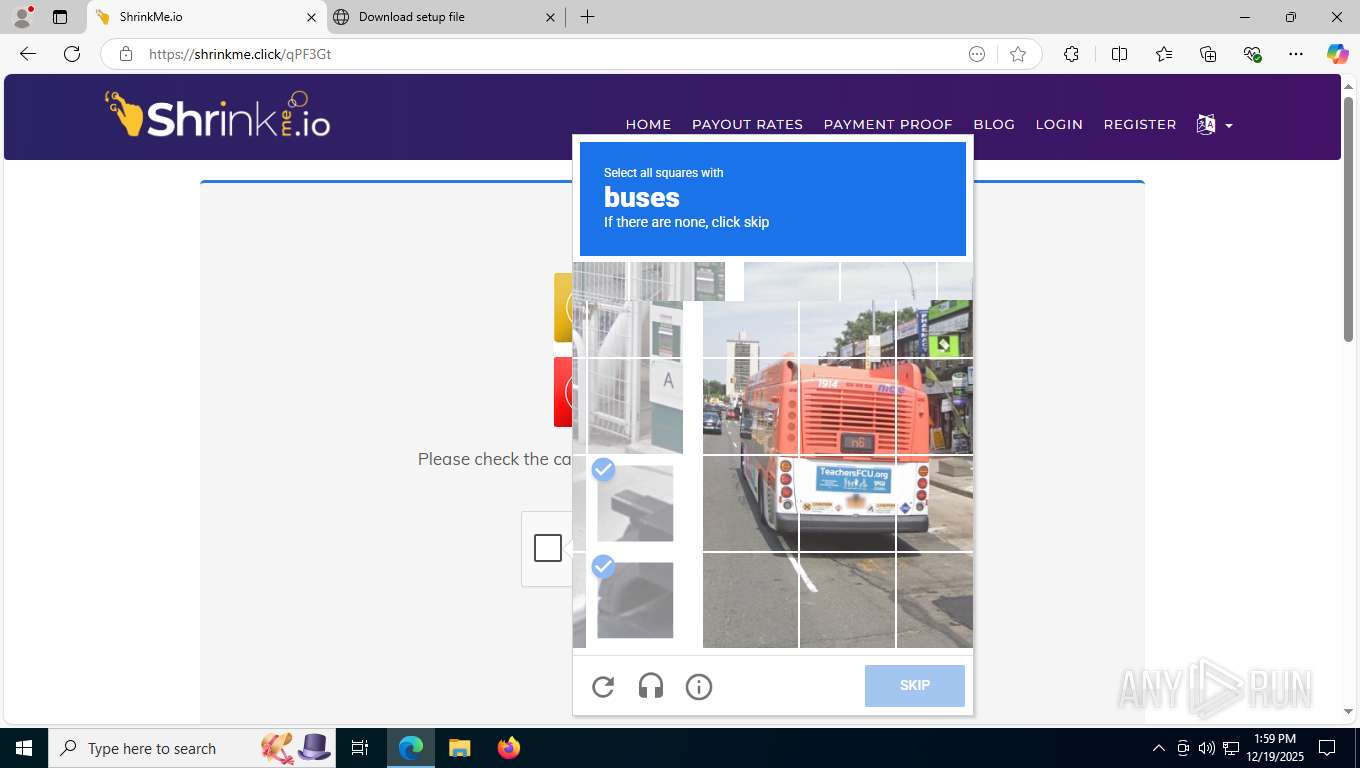
Task: Close the ShrinkMe.io tab
Action: [x=311, y=17]
